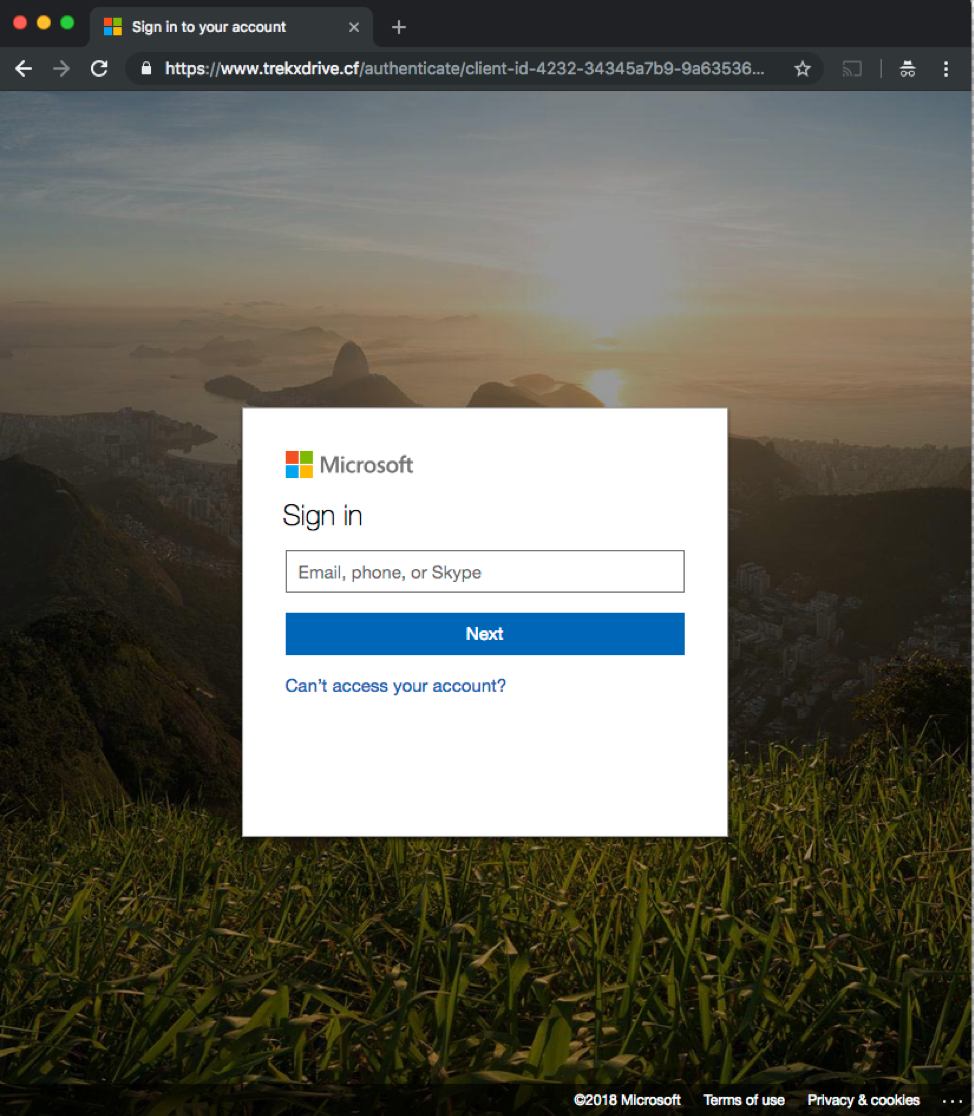This screenshot has height=1116, width=974.
Task: Click the incognito icon in the toolbar
Action: pyautogui.click(x=907, y=68)
